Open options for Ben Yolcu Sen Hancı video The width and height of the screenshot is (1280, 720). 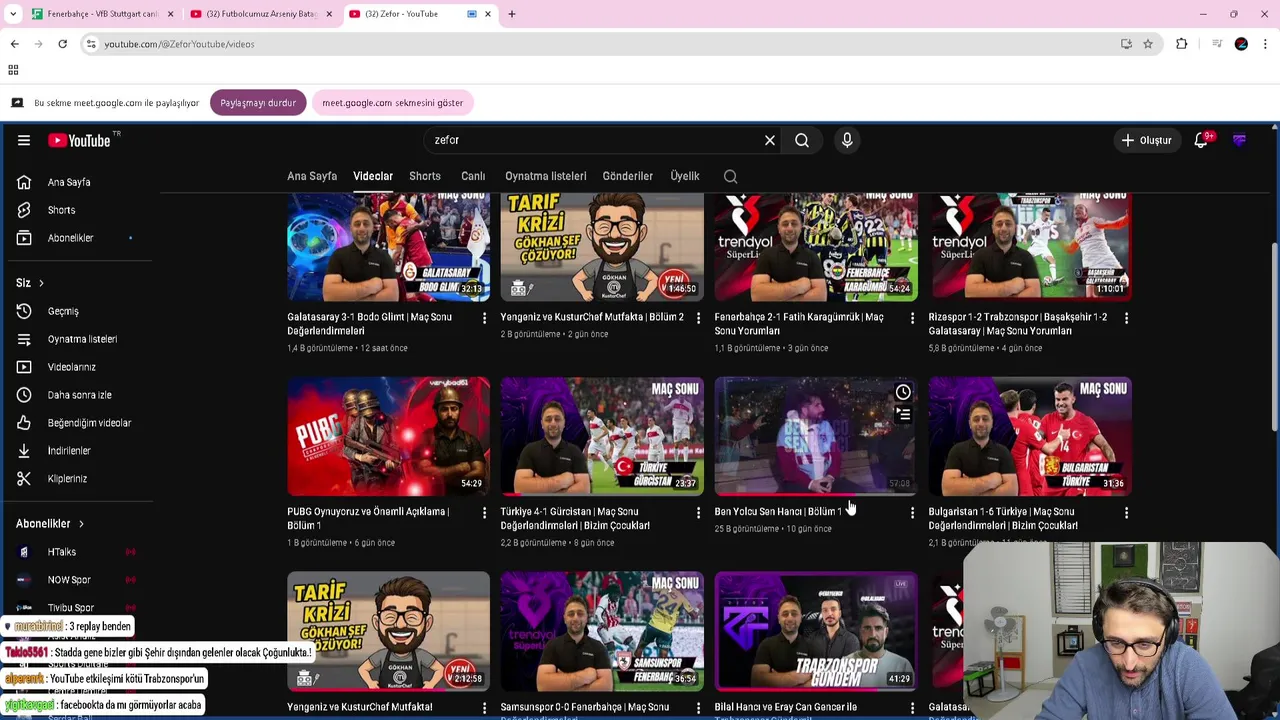912,513
